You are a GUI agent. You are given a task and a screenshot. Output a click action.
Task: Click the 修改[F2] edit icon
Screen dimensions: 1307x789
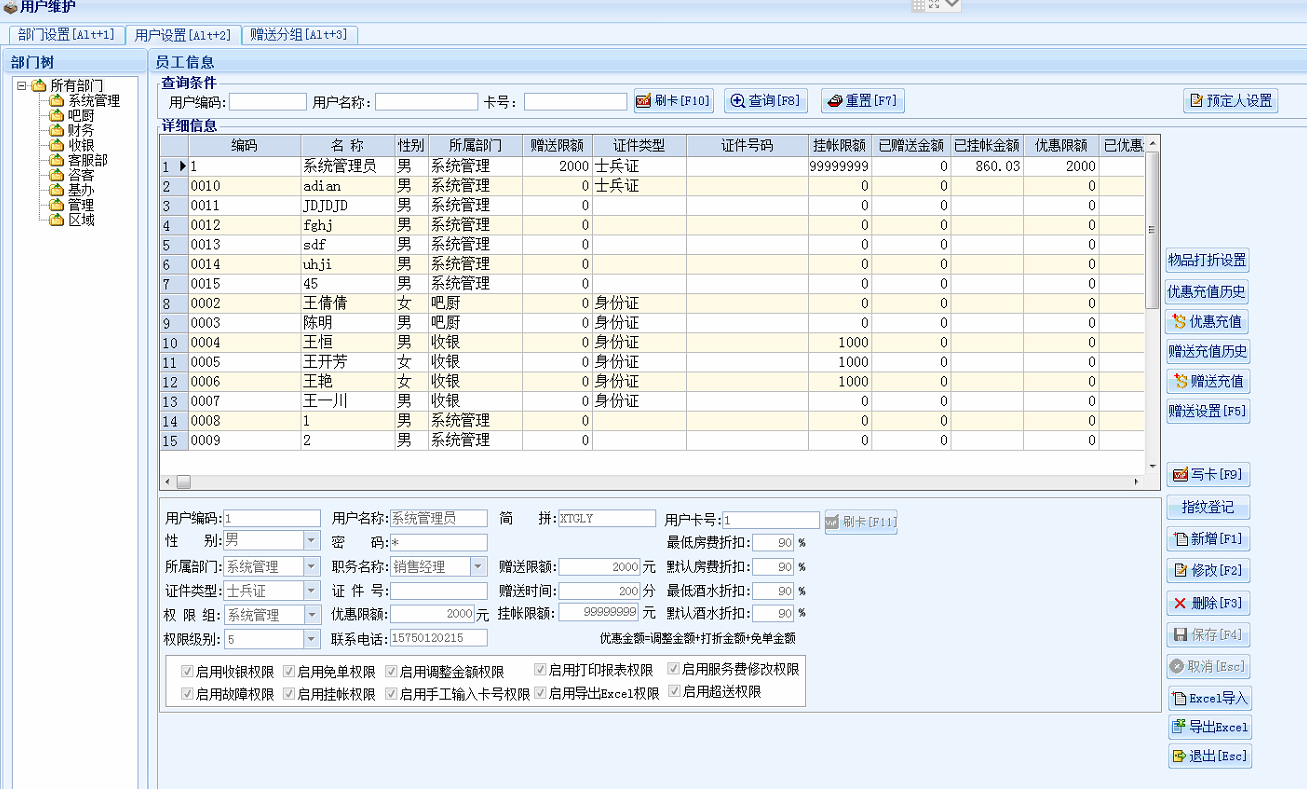click(1180, 571)
